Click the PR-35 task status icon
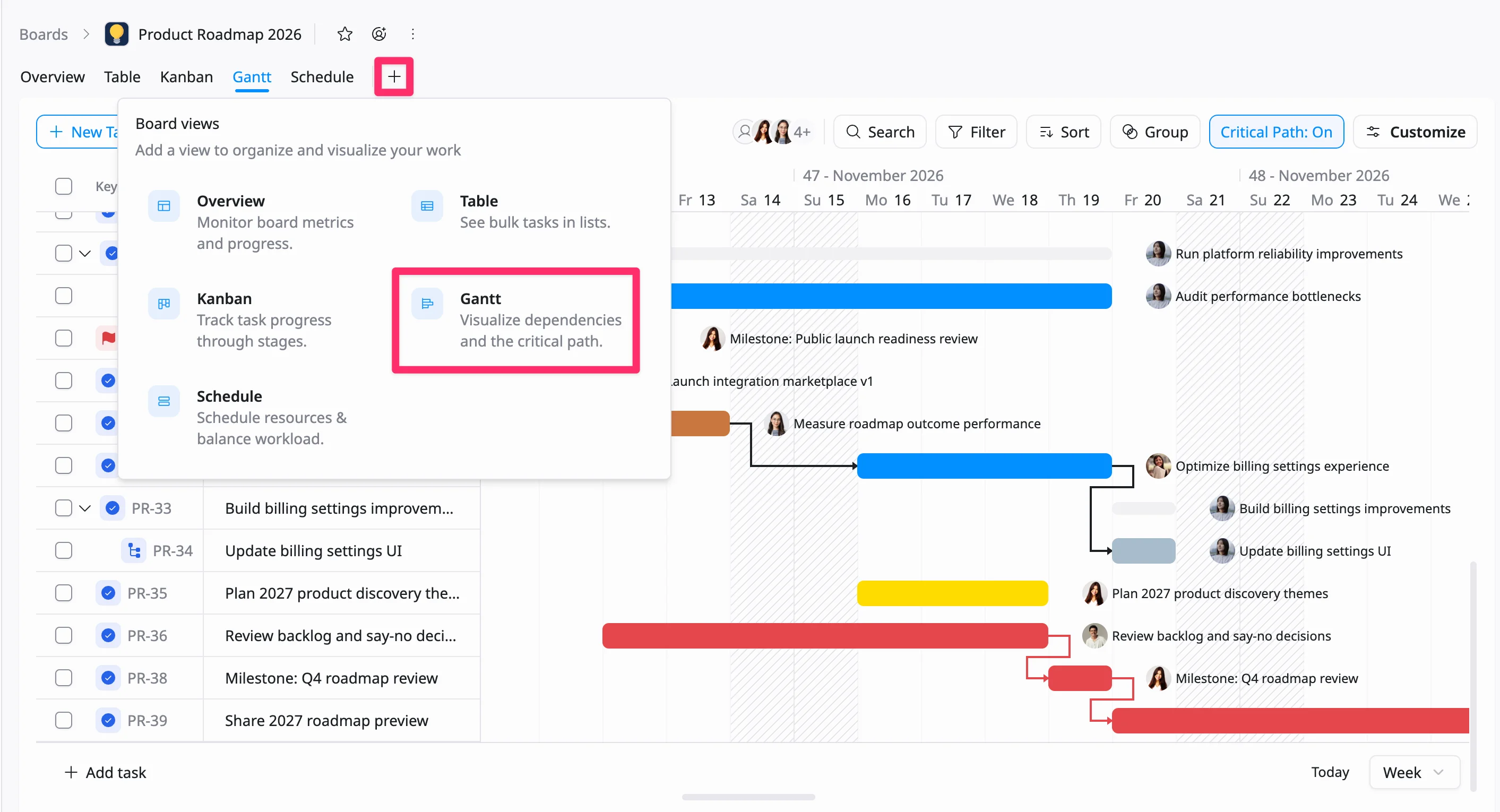Viewport: 1500px width, 812px height. click(x=108, y=593)
